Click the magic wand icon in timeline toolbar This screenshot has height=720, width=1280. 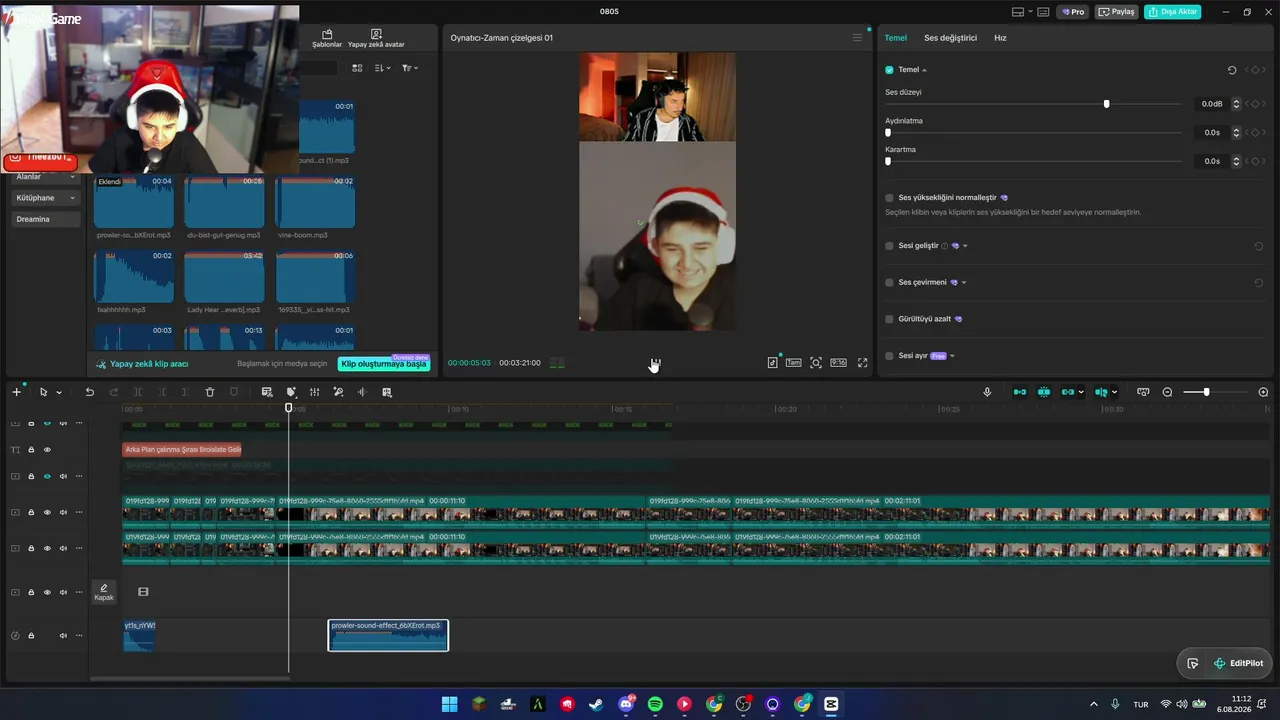(338, 392)
